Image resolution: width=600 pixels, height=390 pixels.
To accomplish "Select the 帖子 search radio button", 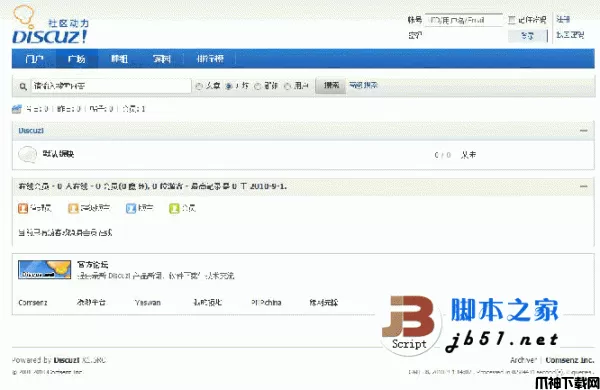I will [x=229, y=86].
